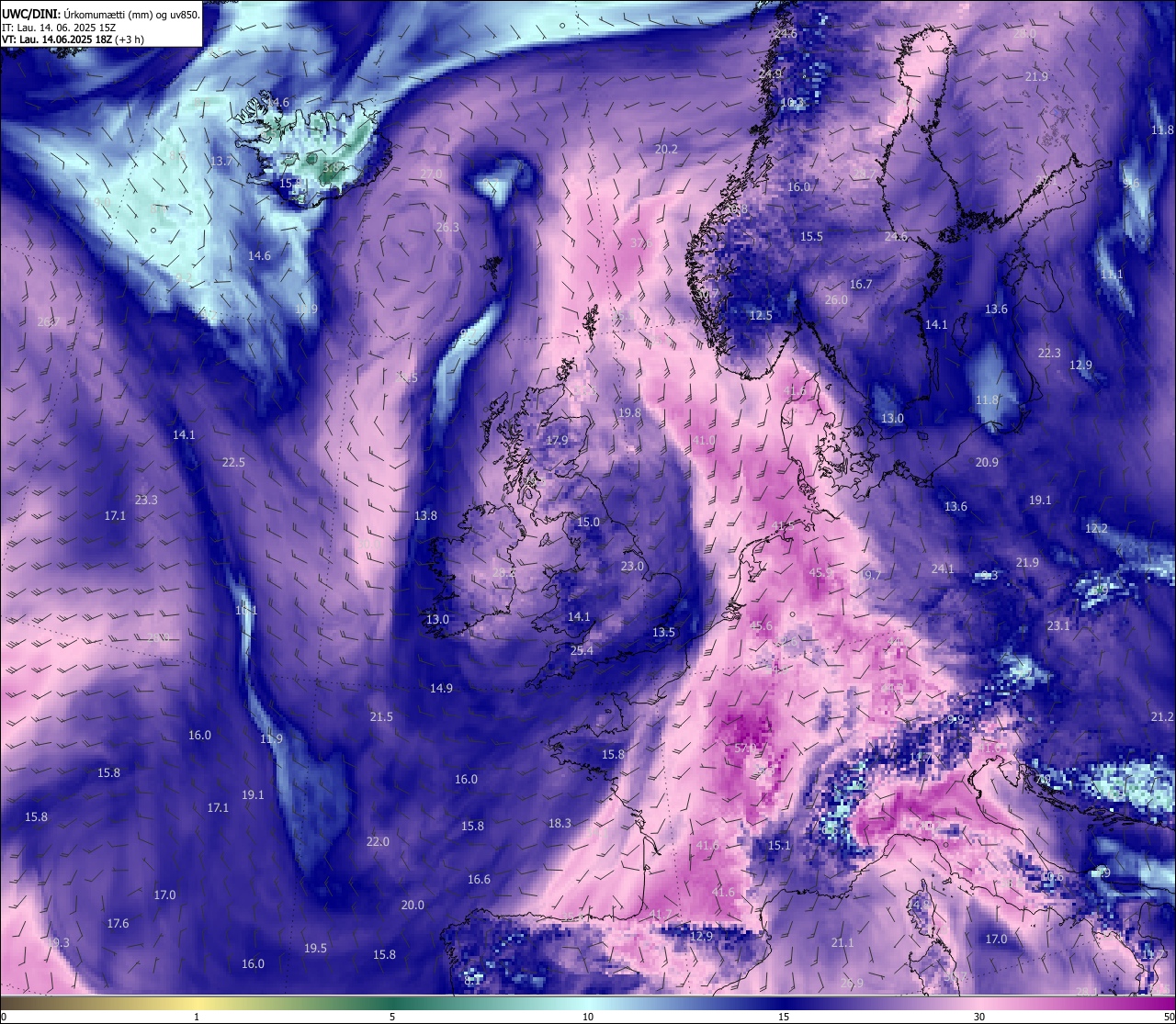Click the color scale tick label '5'
The height and width of the screenshot is (1024, 1176).
point(392,1017)
